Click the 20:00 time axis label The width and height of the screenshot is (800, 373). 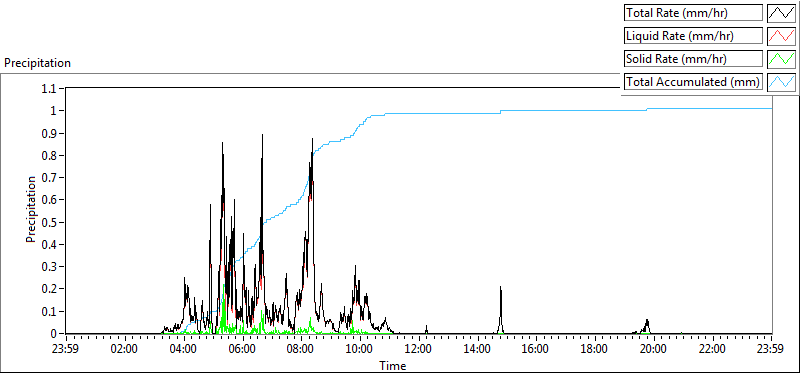654,350
